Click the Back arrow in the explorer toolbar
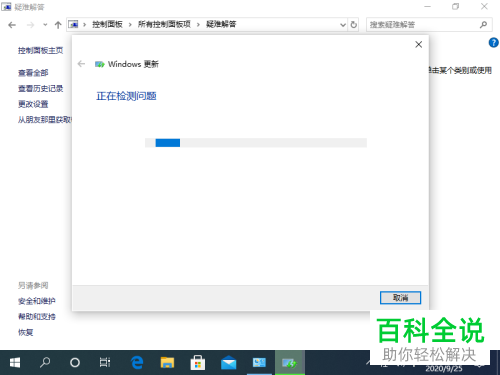 click(12, 25)
